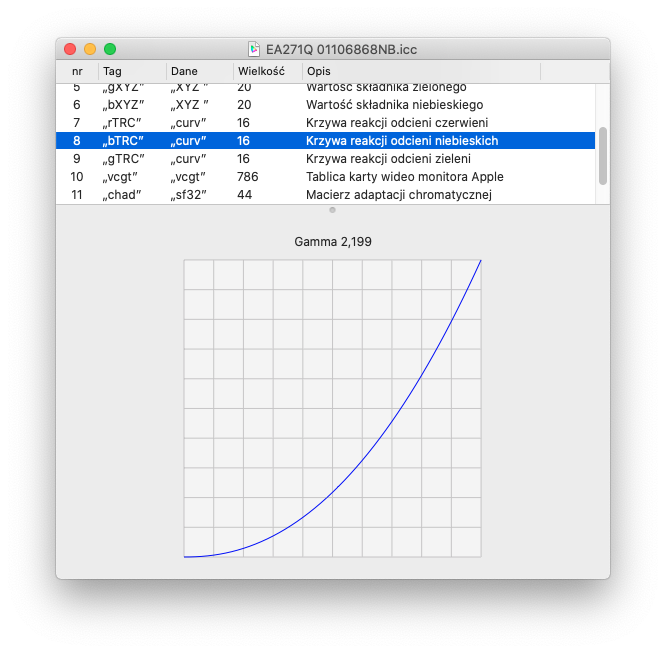Minimize the profile window
This screenshot has width=666, height=653.
coord(90,49)
